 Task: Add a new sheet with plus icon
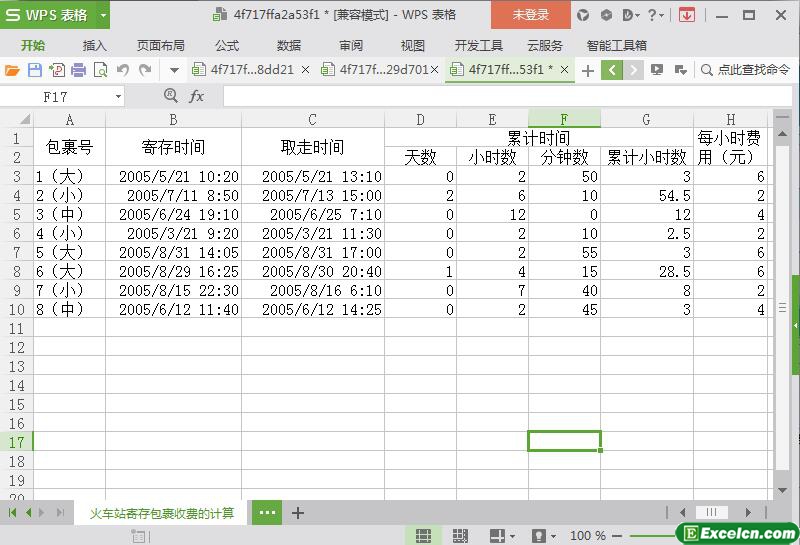[298, 513]
